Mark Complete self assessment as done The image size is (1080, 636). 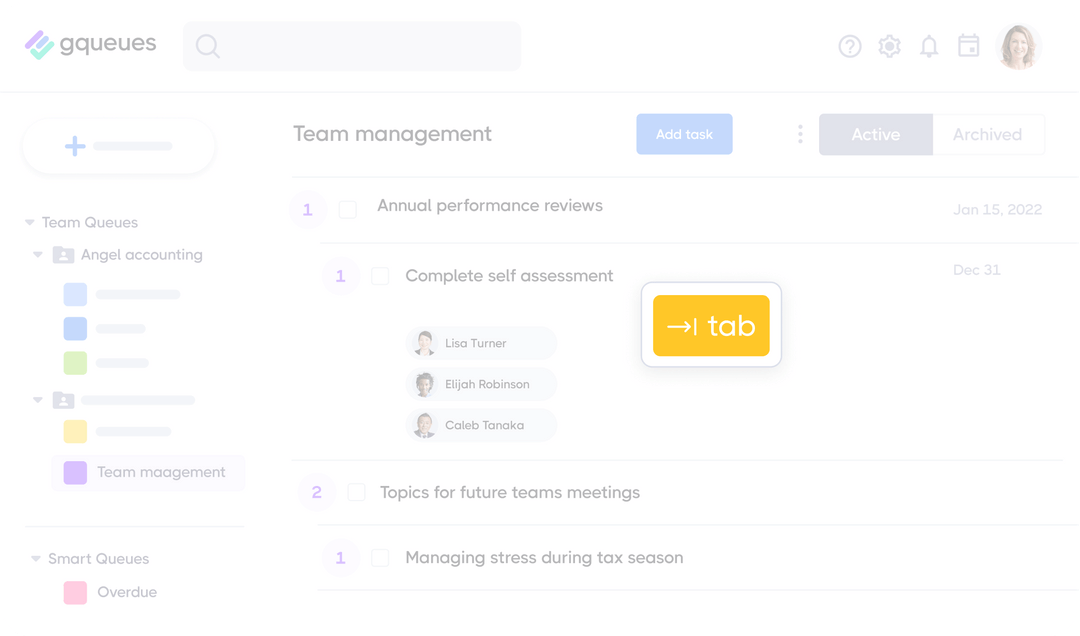pos(380,276)
